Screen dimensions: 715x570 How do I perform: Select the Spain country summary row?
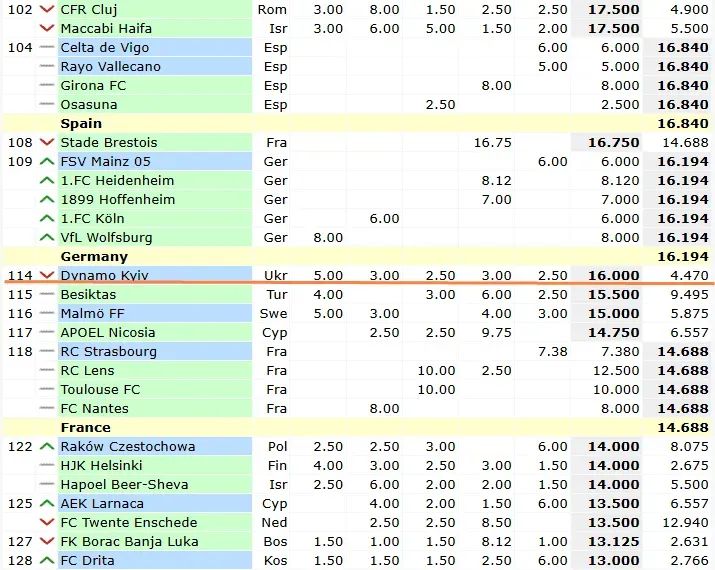click(82, 123)
